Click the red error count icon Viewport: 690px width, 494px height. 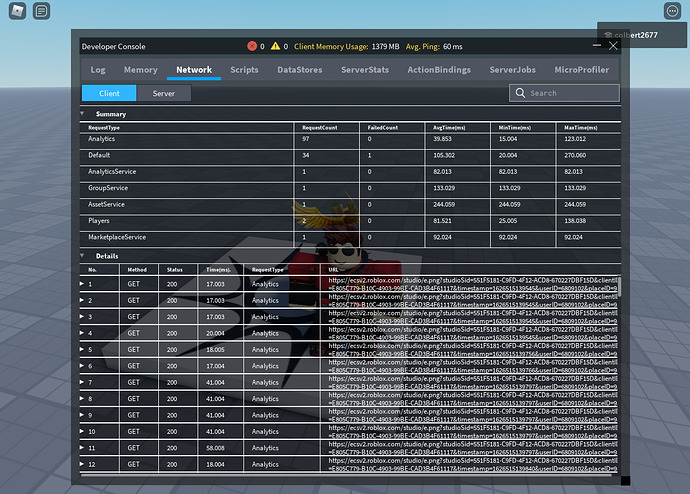[252, 46]
